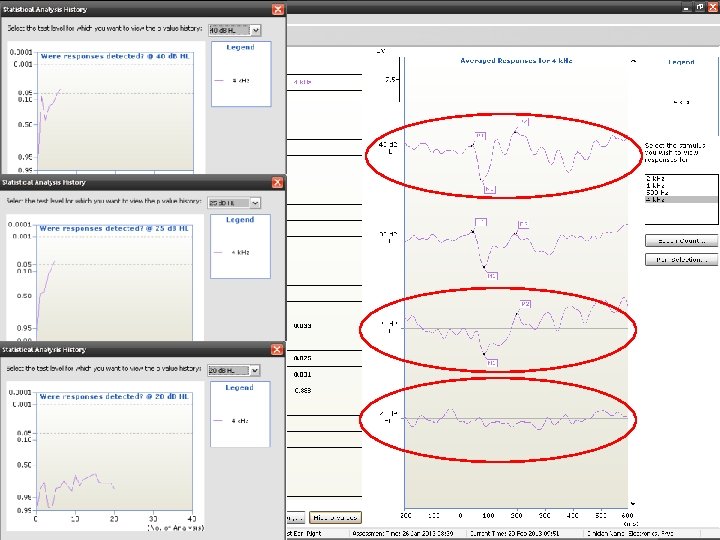The height and width of the screenshot is (540, 720).
Task: Click the Sweep Count button
Action: (x=681, y=241)
